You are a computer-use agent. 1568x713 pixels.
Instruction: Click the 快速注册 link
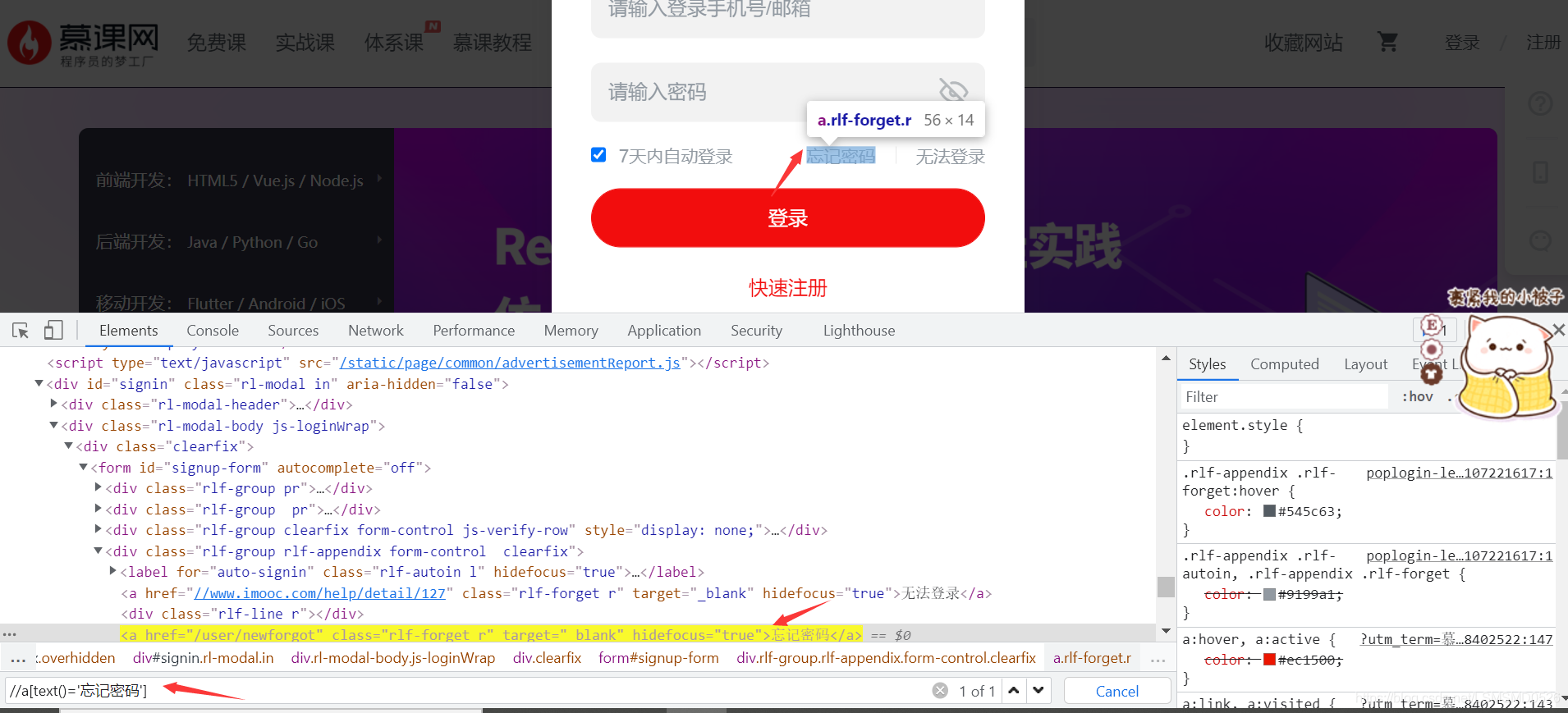tap(787, 288)
